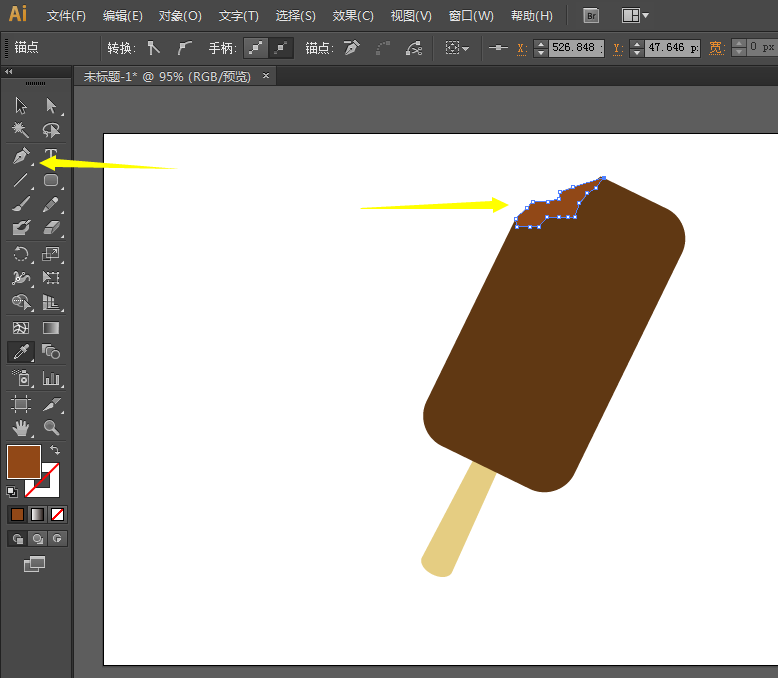Increase X coordinate using stepper arrow

coord(541,43)
